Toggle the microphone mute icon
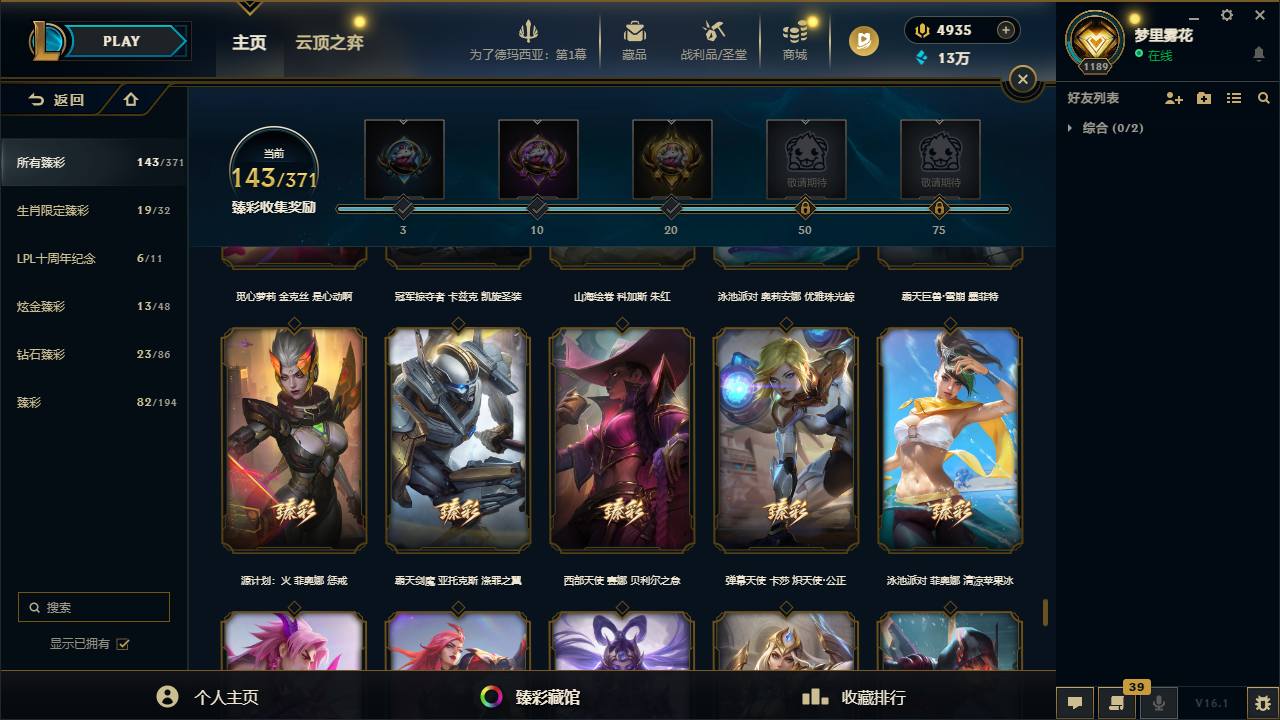This screenshot has height=720, width=1280. tap(1159, 703)
